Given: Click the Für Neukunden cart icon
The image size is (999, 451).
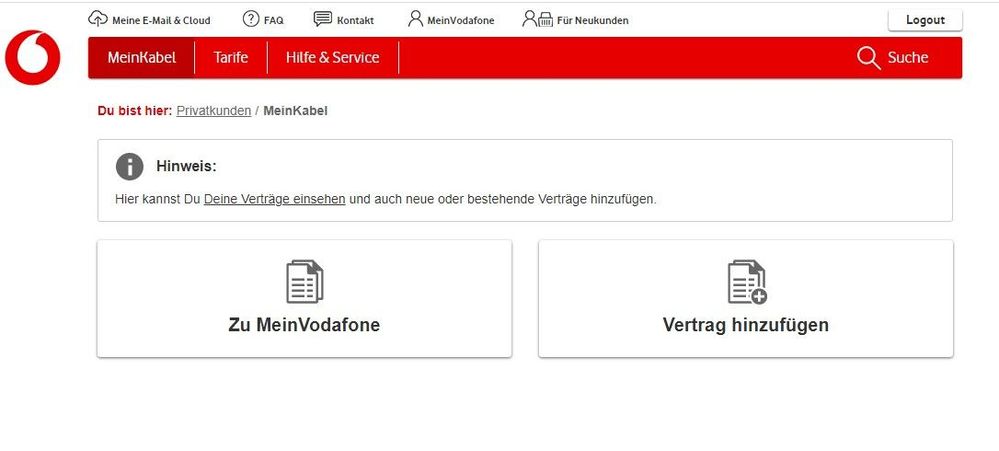Looking at the screenshot, I should pos(538,19).
